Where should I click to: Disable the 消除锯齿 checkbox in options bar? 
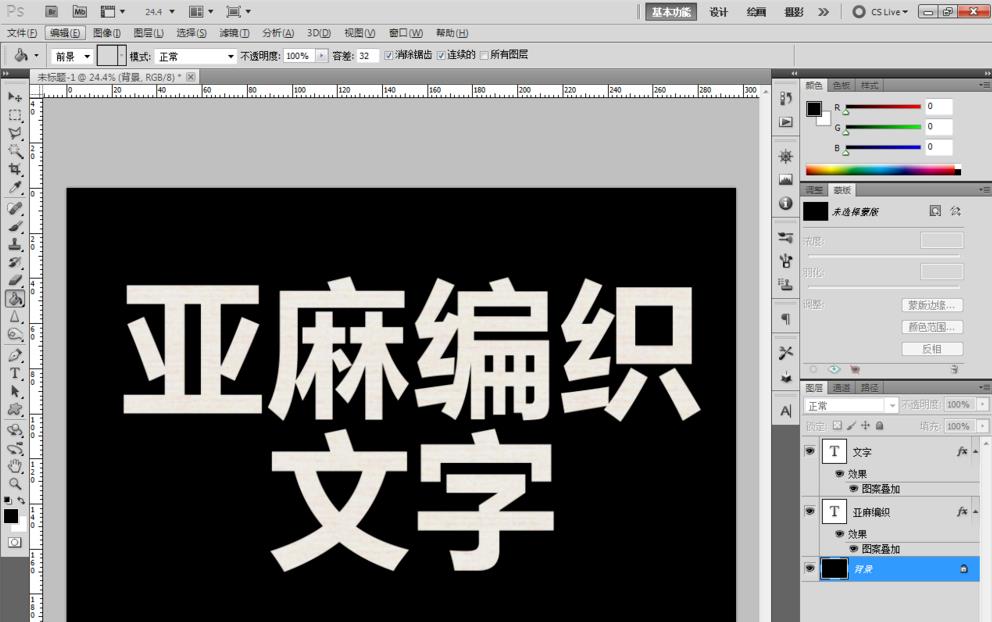[388, 56]
